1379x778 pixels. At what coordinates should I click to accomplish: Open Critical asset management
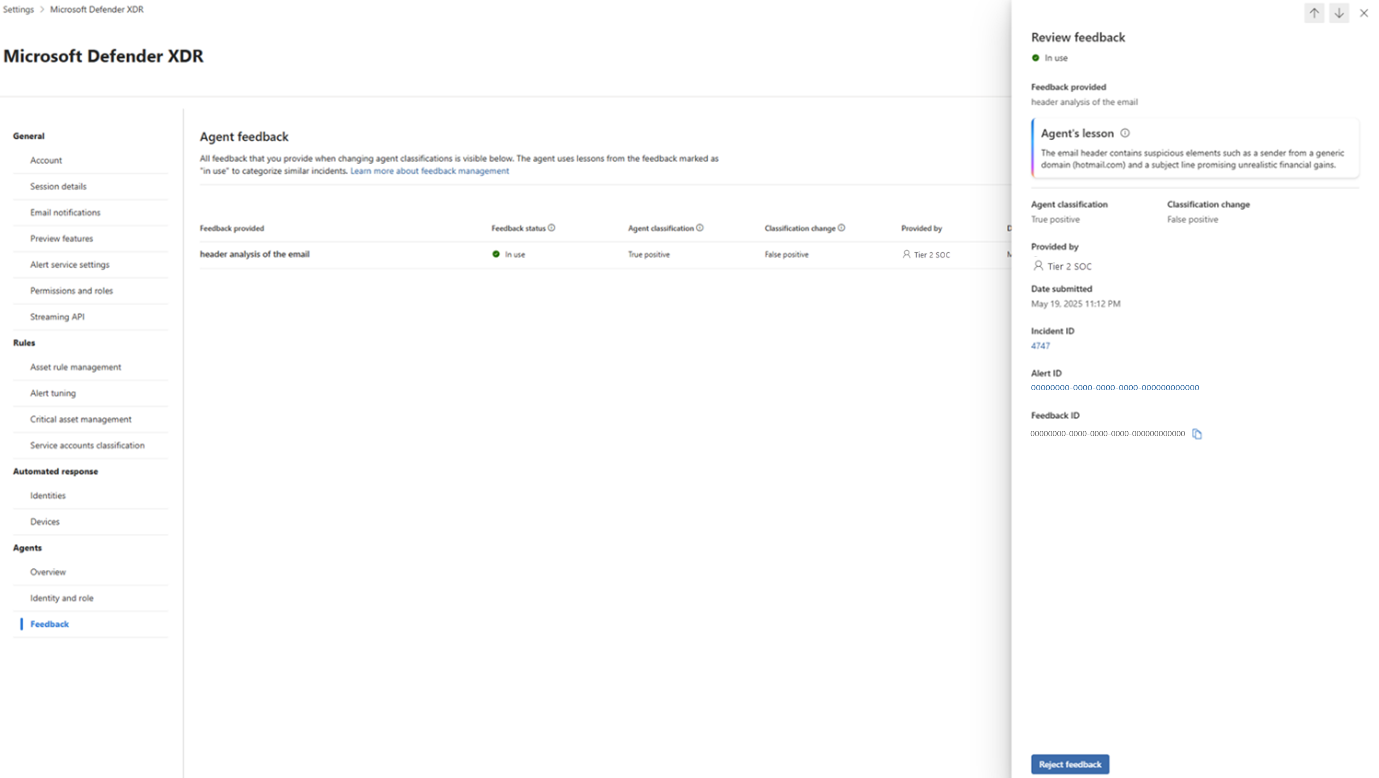pos(80,419)
